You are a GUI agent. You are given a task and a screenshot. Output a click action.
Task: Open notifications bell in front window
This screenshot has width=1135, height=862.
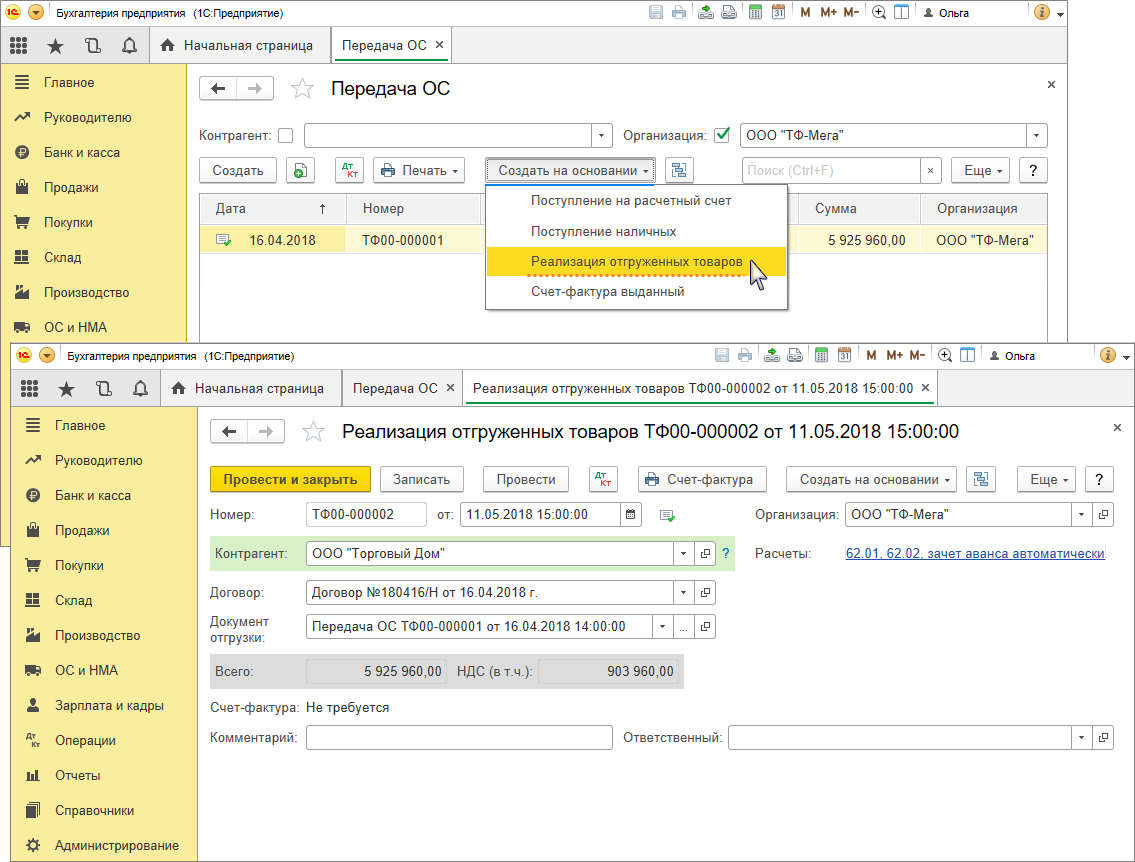point(140,389)
